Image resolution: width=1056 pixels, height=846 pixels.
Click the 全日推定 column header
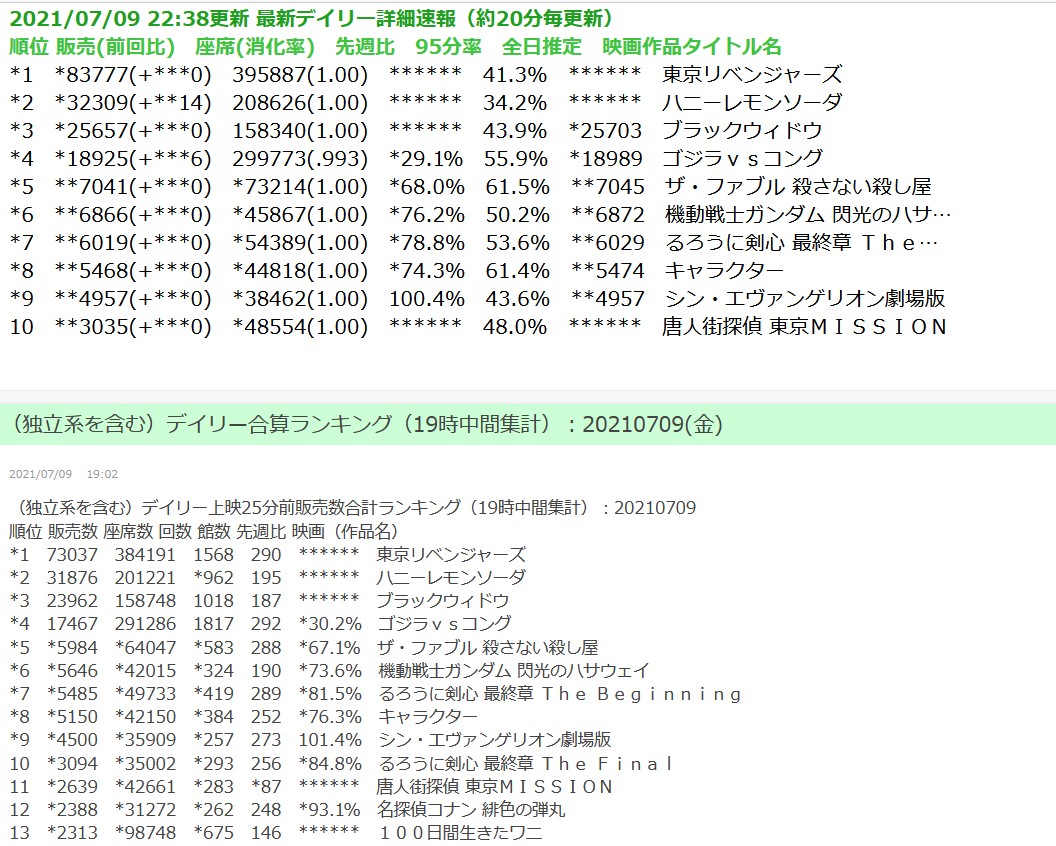click(541, 46)
